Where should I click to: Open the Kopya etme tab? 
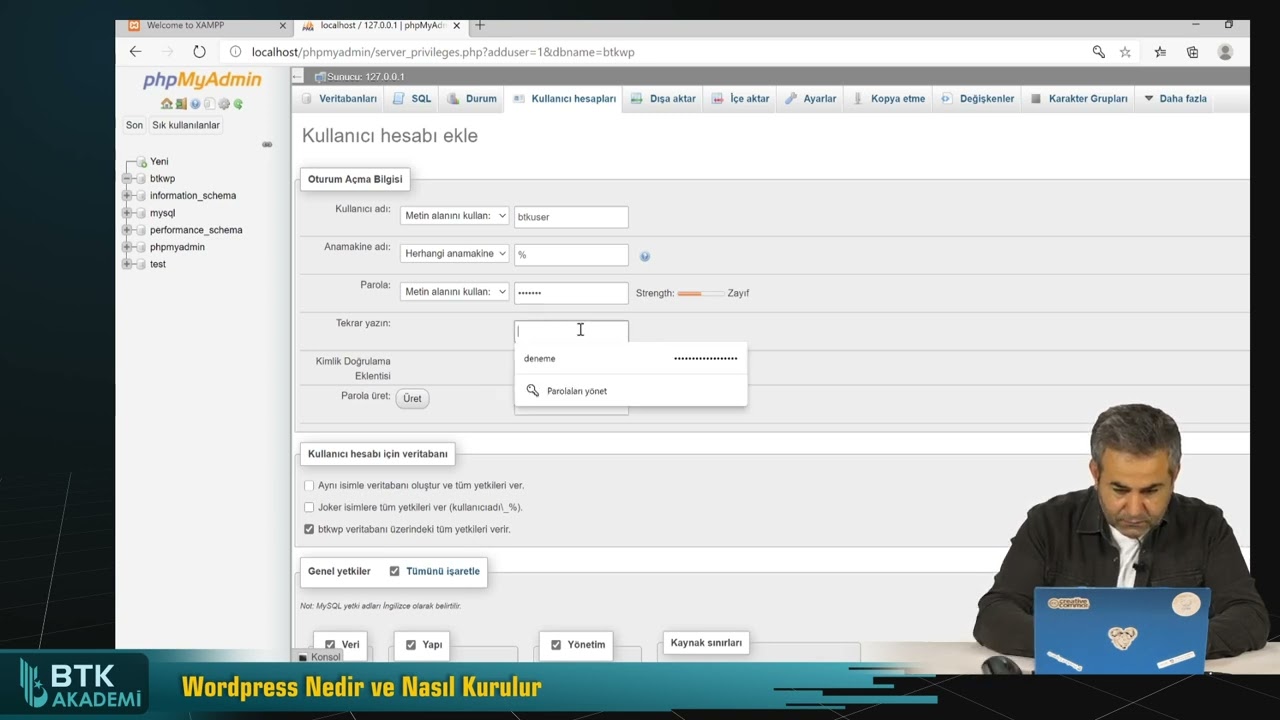(x=889, y=99)
